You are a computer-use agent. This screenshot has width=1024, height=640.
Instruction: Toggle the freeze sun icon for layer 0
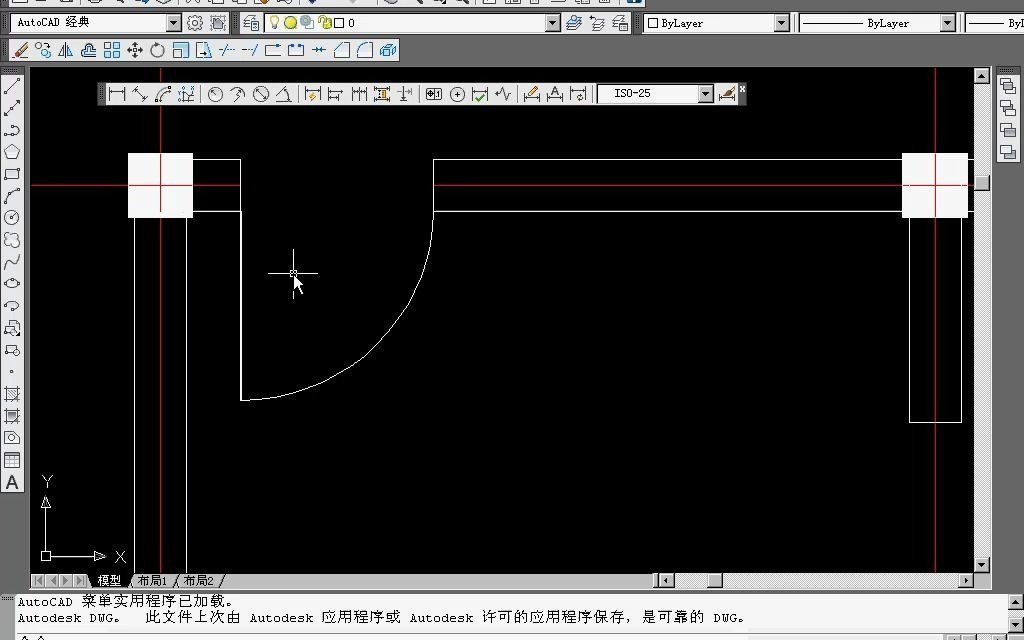click(x=290, y=23)
